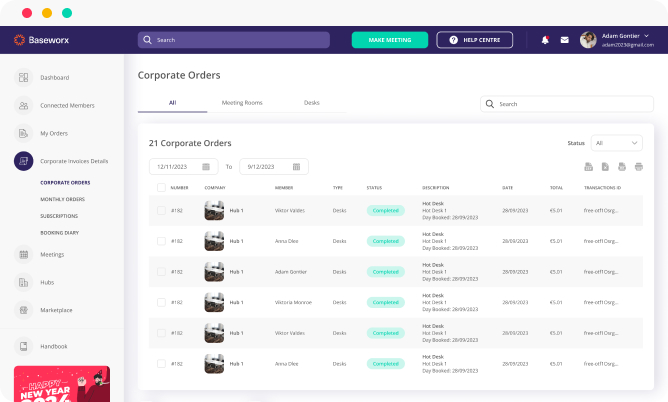The image size is (668, 402).
Task: Click the top bar Search field
Action: (x=234, y=40)
